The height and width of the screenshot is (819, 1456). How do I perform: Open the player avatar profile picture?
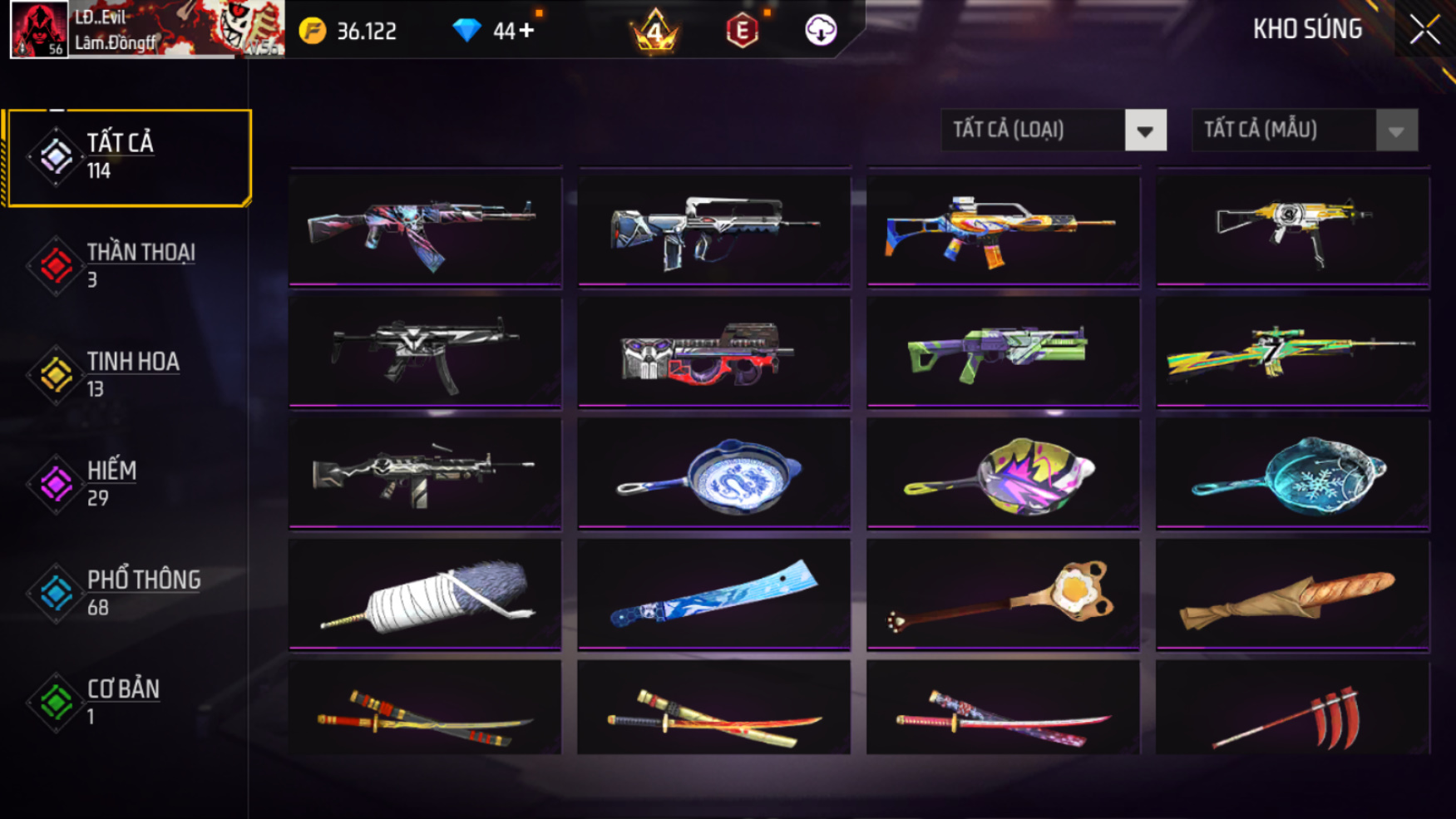pyautogui.click(x=39, y=29)
